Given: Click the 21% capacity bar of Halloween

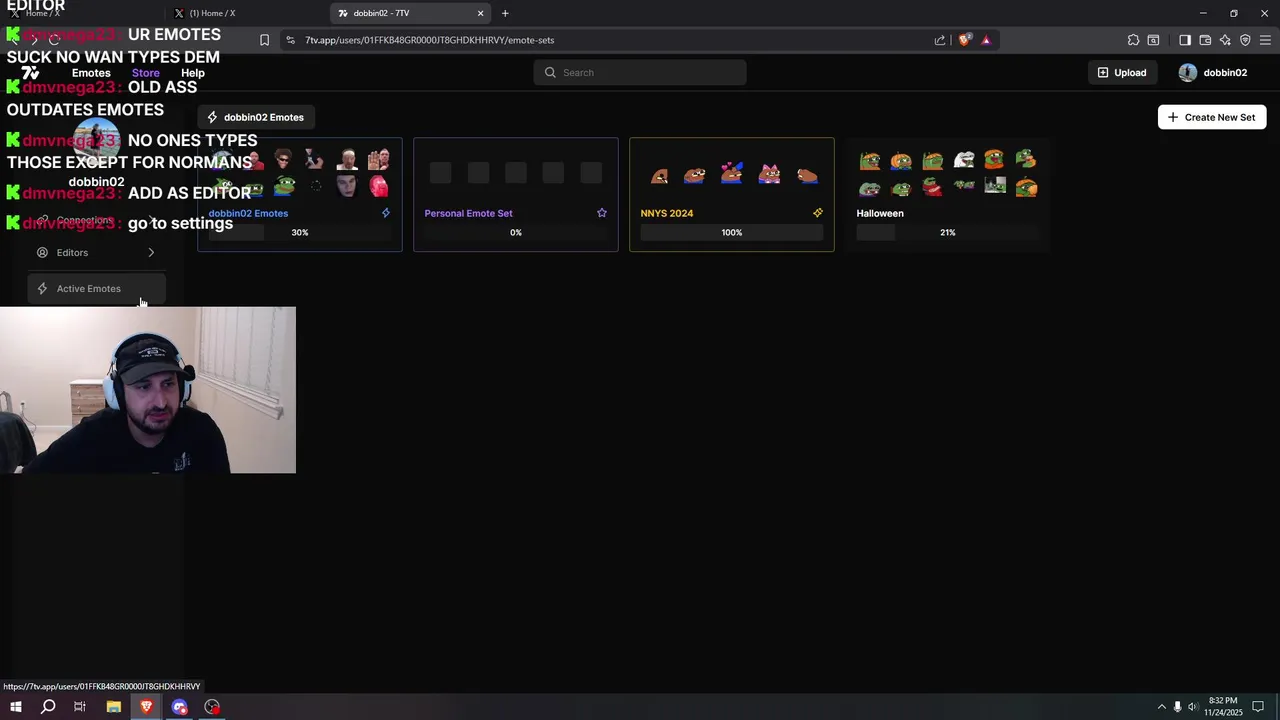Looking at the screenshot, I should [948, 232].
